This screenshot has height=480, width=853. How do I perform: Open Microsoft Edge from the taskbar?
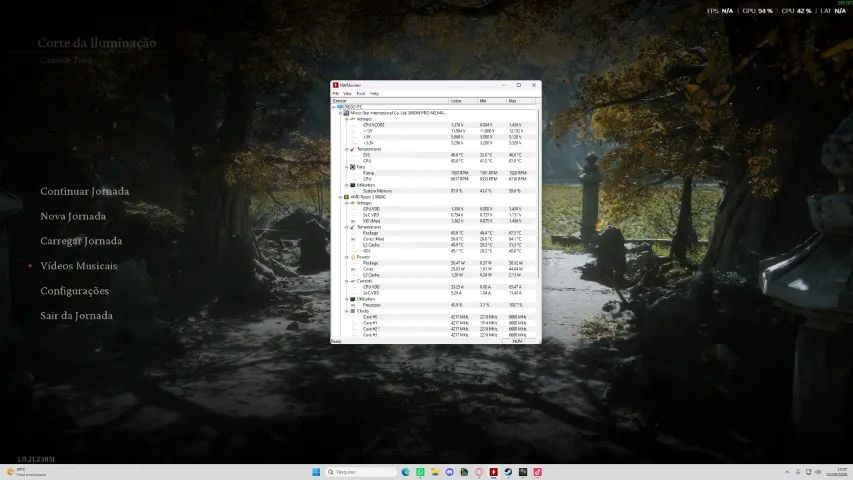pos(405,472)
